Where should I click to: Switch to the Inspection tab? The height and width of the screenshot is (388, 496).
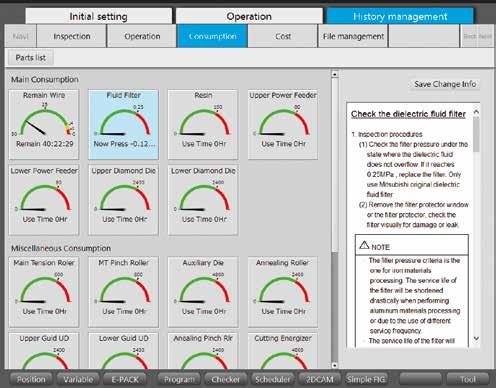(72, 36)
